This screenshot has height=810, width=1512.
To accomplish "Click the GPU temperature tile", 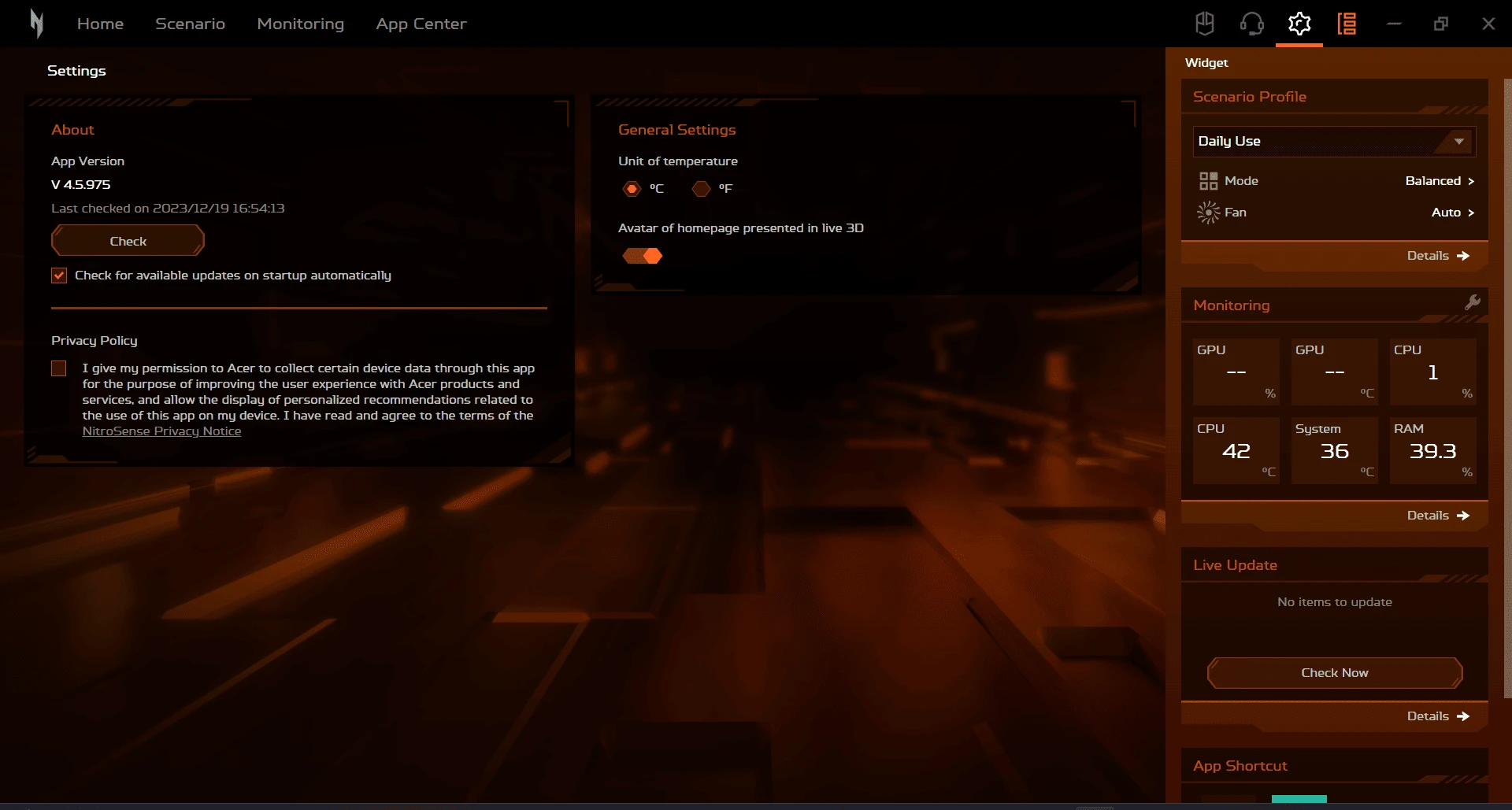I will tap(1335, 372).
